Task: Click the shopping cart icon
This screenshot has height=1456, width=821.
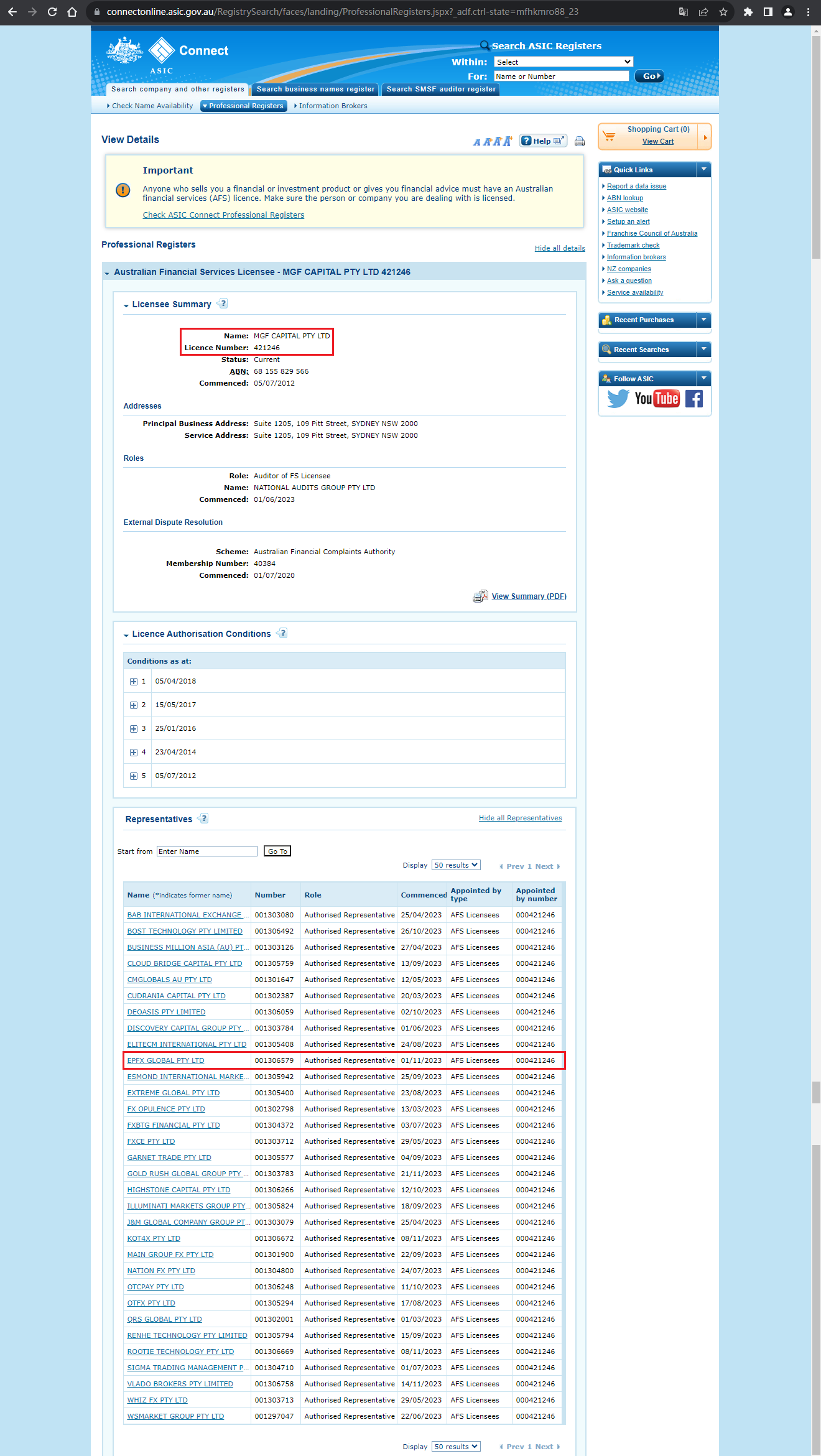Action: pos(610,136)
